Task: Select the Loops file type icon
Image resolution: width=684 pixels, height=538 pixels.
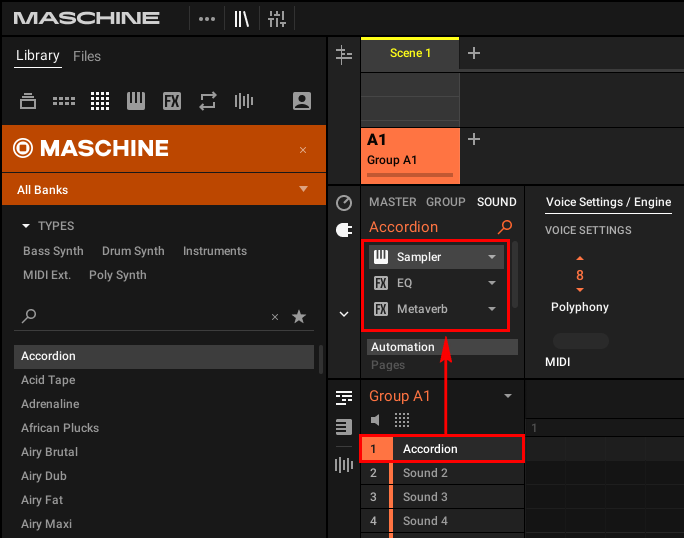Action: (x=208, y=101)
